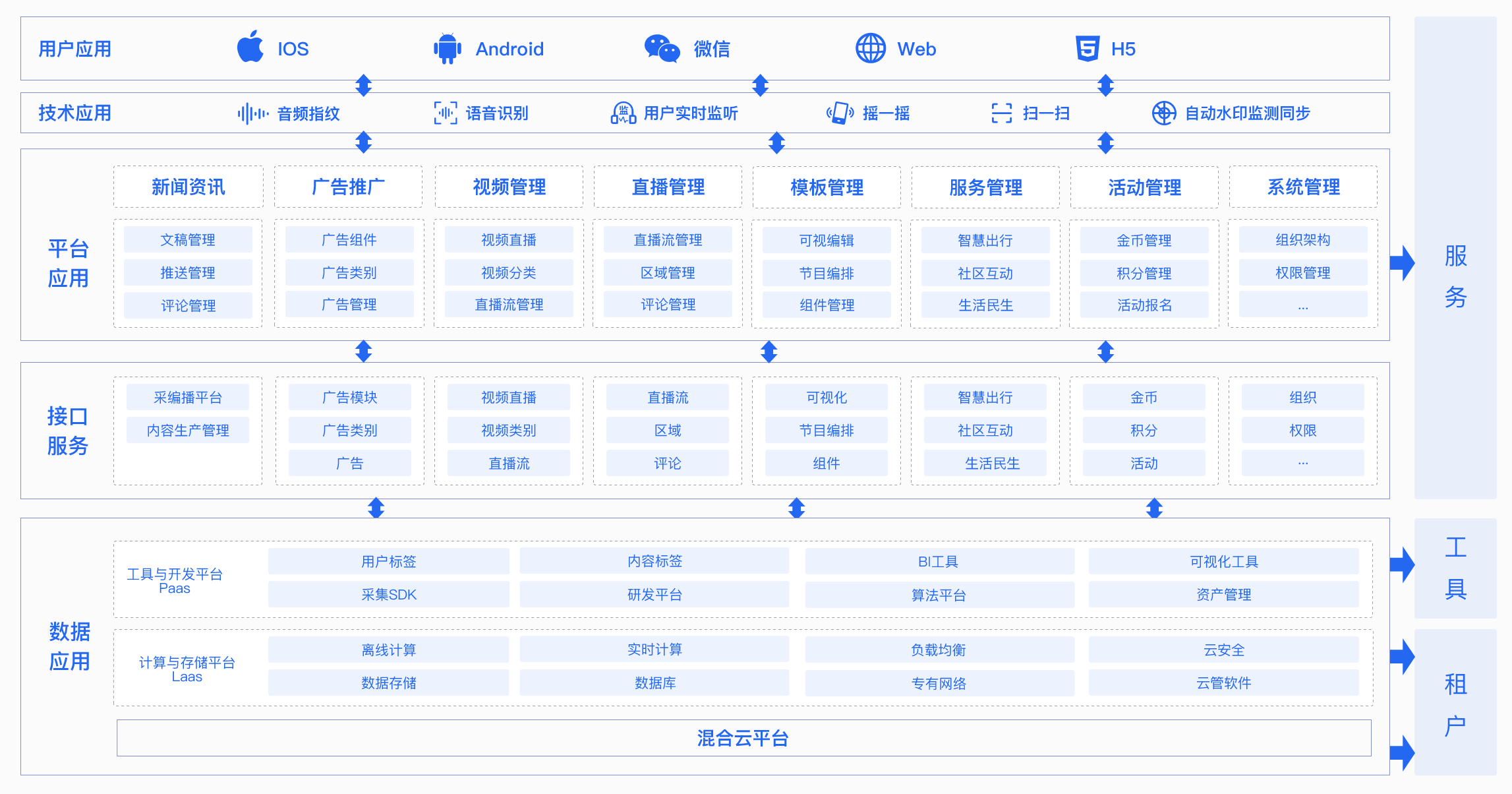1512x794 pixels.
Task: Click the BI工具 box
Action: 939,562
